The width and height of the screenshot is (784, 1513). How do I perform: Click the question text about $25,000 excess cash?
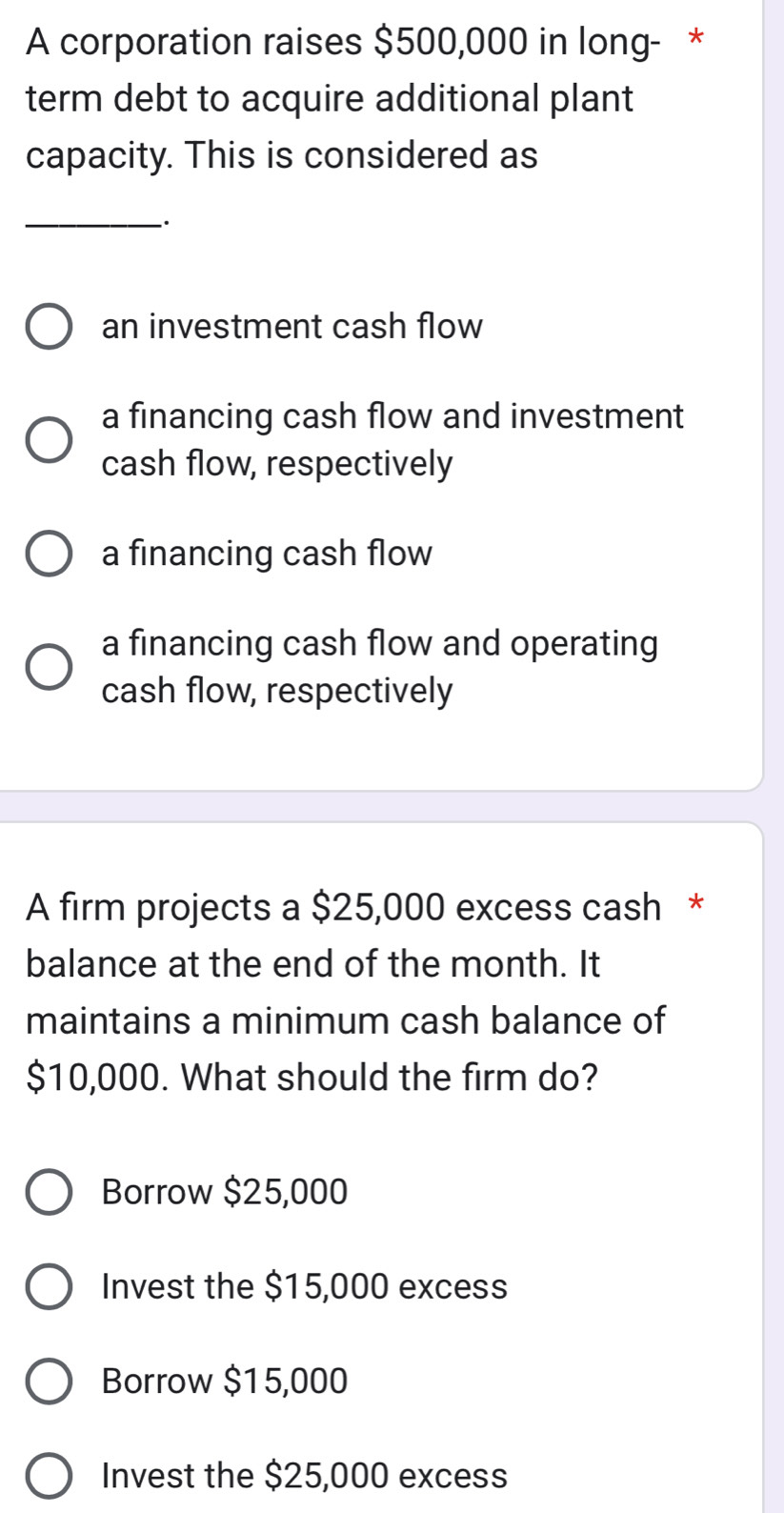(345, 992)
